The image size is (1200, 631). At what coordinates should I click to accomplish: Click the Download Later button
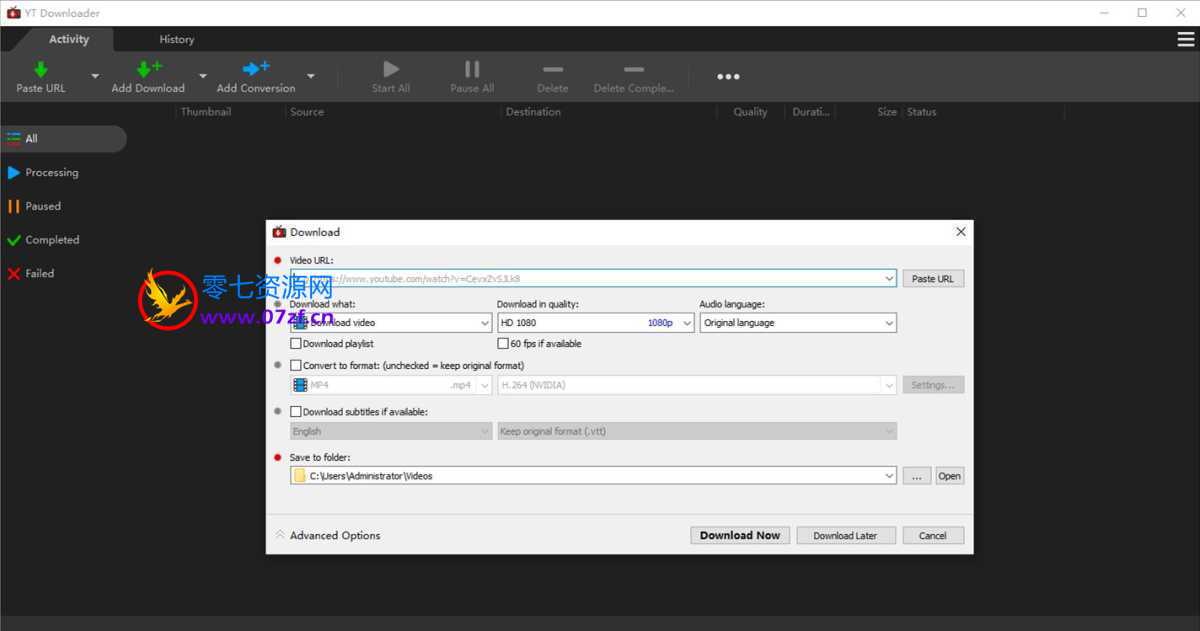click(x=844, y=535)
